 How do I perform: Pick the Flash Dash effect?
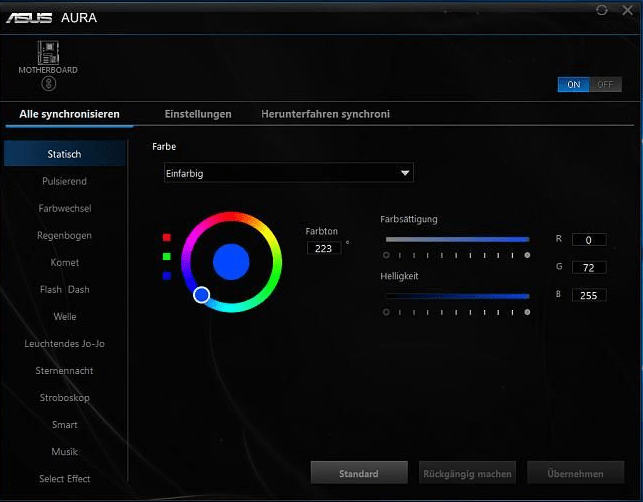click(x=64, y=290)
